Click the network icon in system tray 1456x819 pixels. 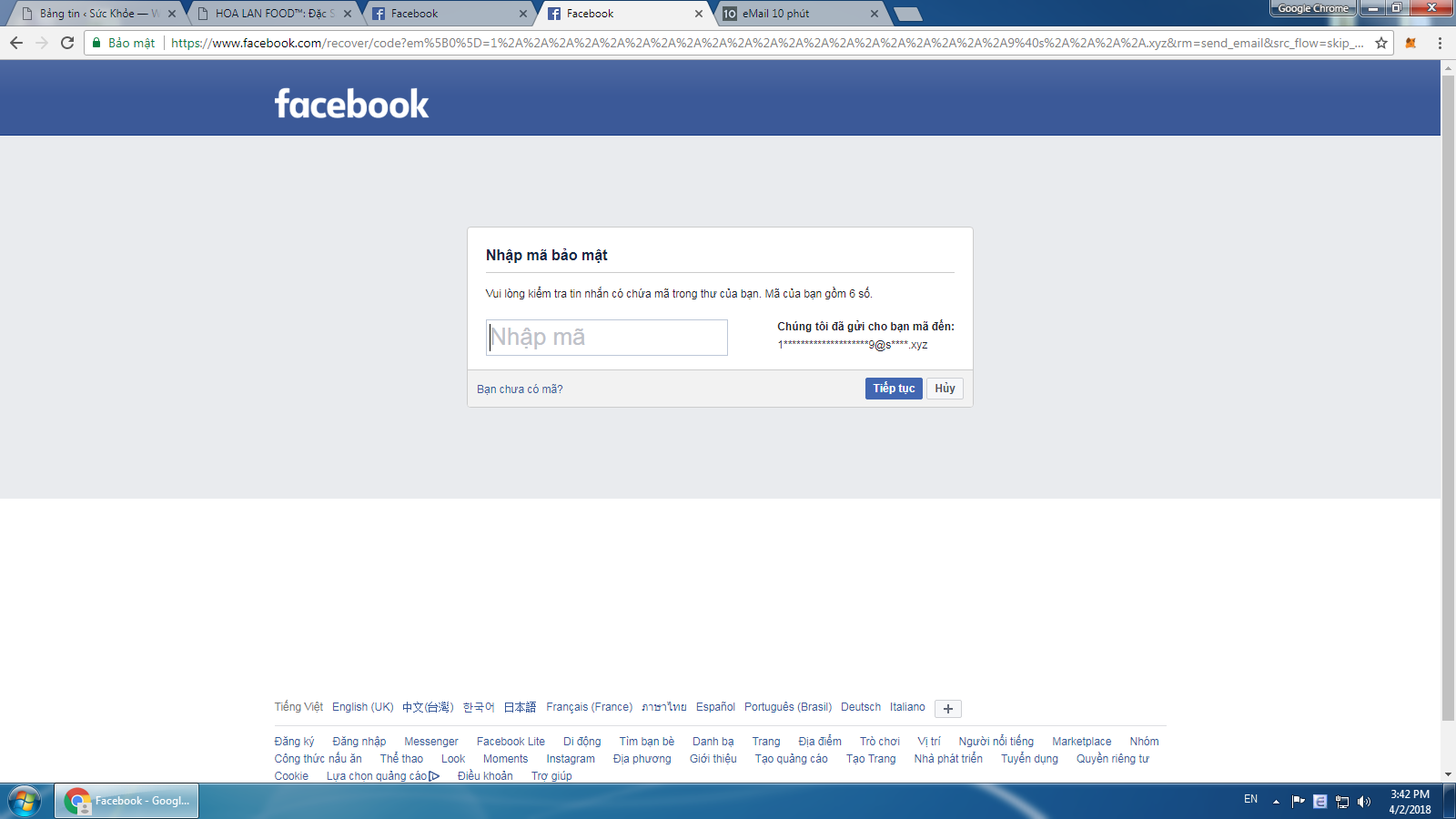1341,801
